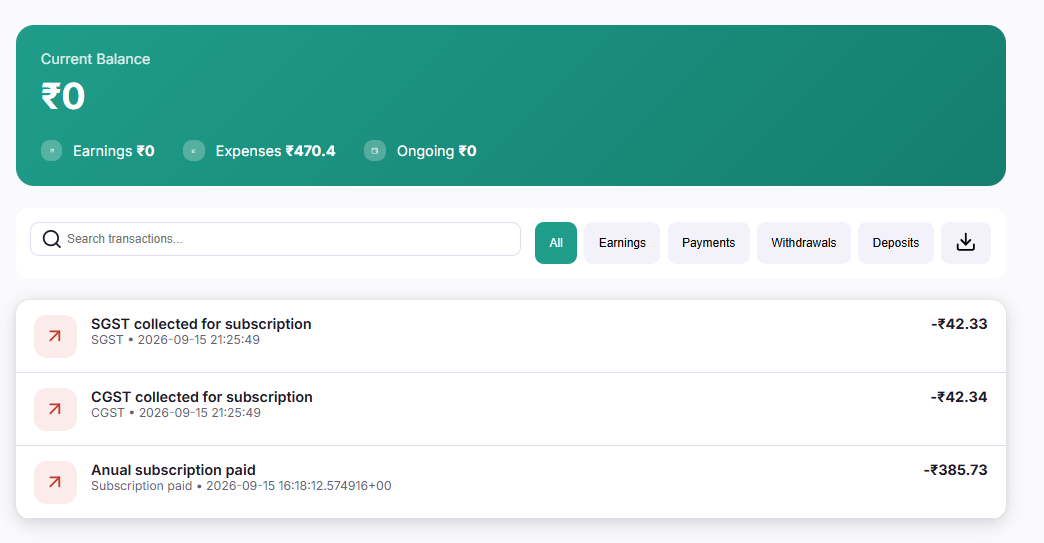Click the Current Balance label
The width and height of the screenshot is (1044, 543).
click(x=95, y=59)
